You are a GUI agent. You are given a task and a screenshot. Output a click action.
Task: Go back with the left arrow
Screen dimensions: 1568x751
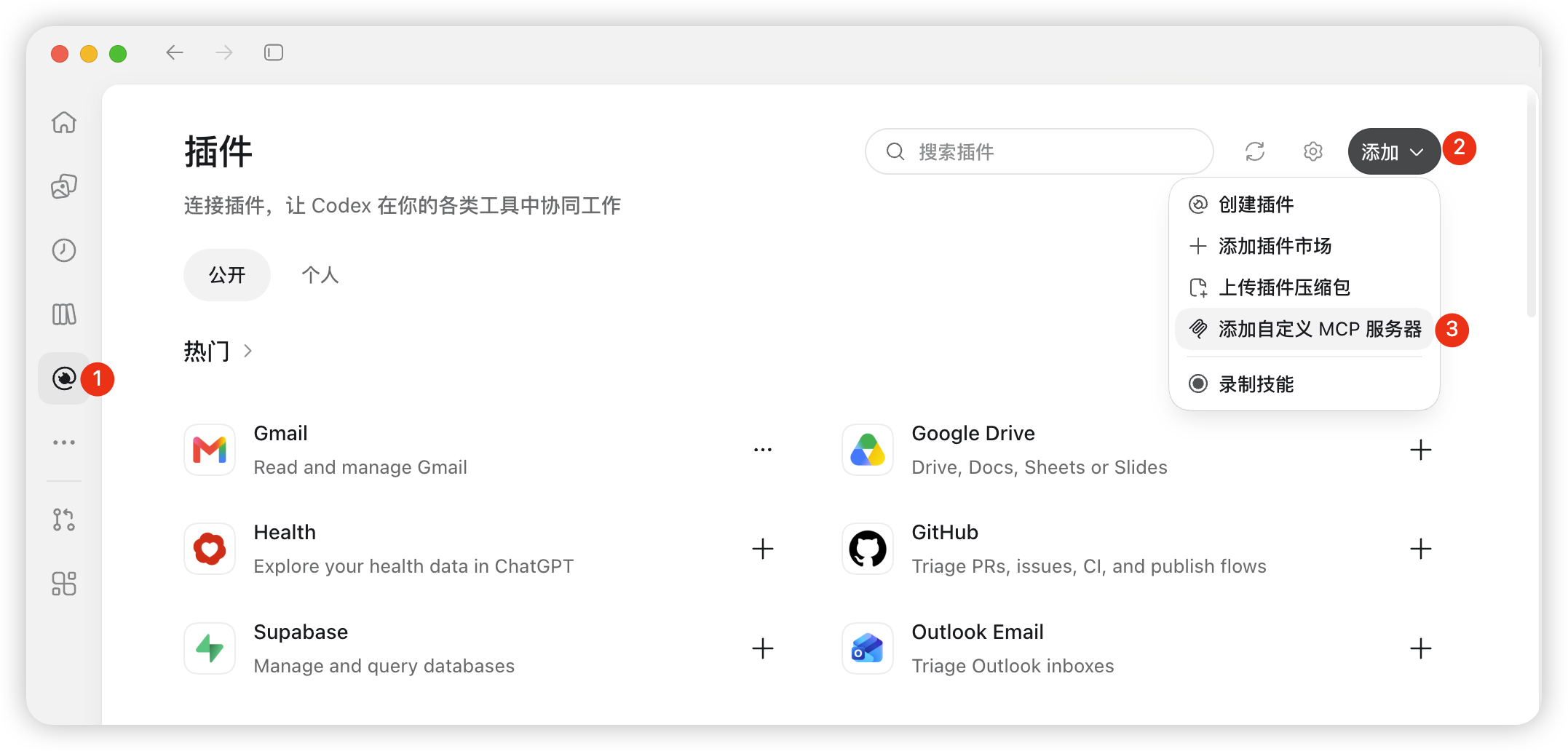coord(175,52)
